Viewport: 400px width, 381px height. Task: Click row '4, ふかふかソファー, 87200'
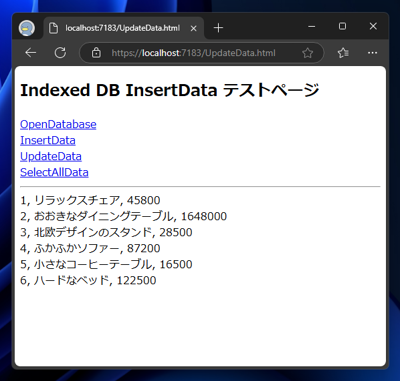[90, 248]
